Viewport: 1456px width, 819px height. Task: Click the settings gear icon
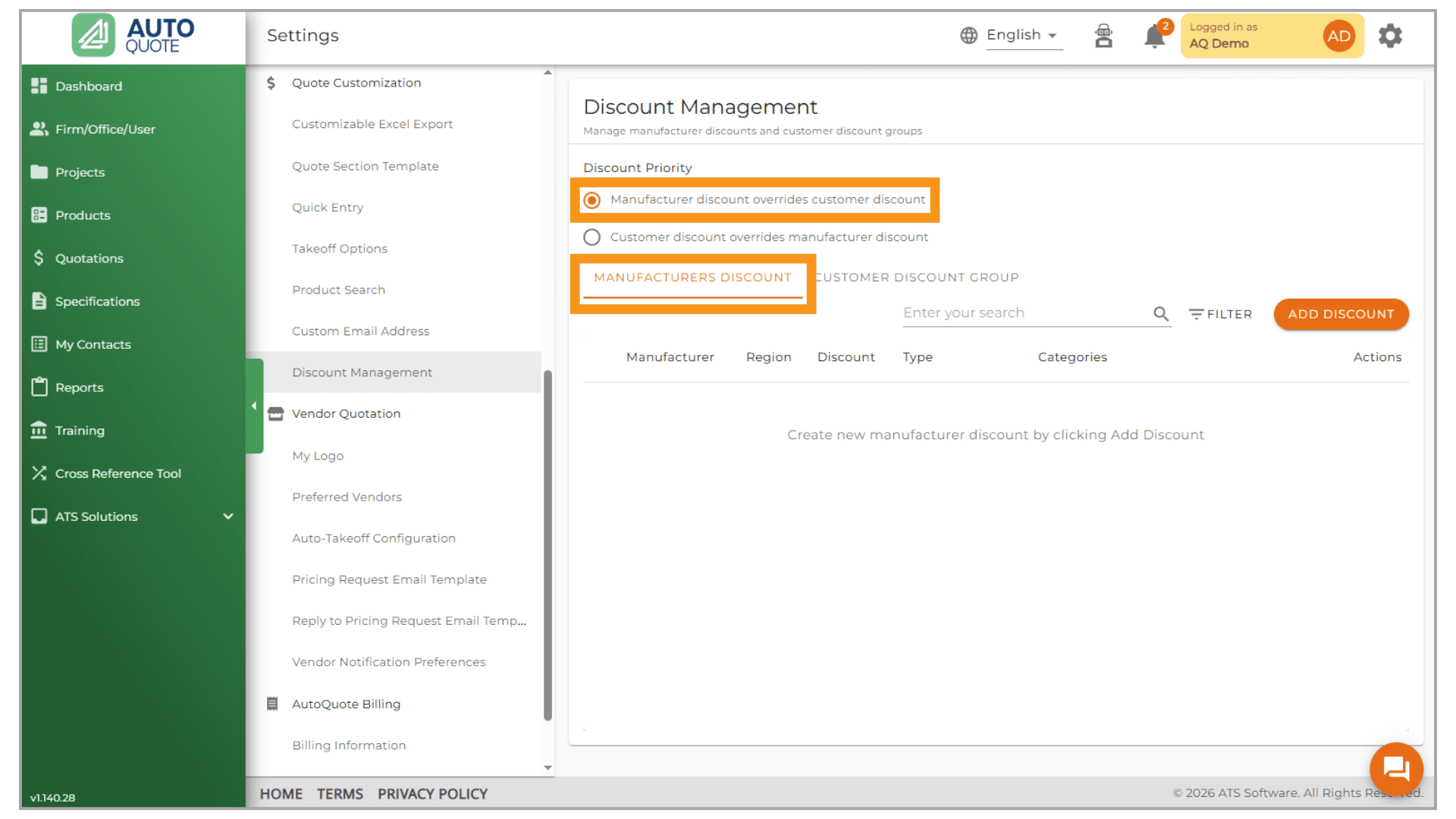1390,36
